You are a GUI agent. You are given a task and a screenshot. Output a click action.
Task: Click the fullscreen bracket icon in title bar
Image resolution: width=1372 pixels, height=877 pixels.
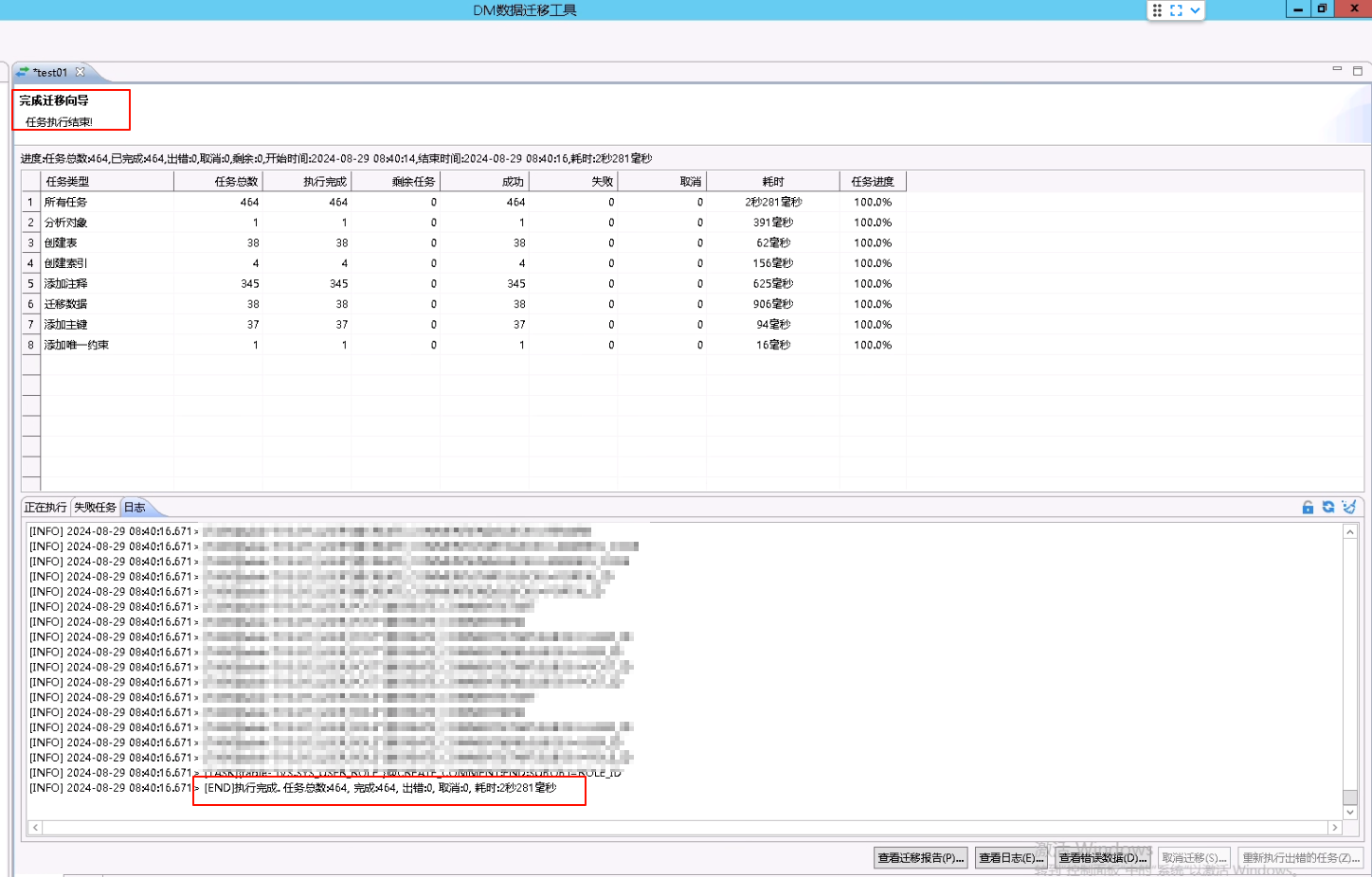(x=1176, y=10)
